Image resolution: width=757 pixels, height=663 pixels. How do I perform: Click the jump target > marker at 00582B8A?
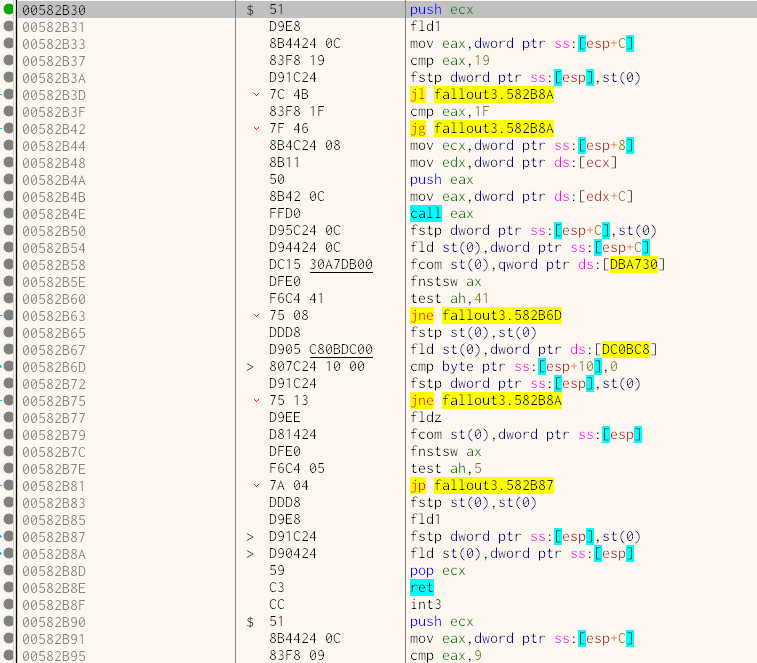point(250,553)
